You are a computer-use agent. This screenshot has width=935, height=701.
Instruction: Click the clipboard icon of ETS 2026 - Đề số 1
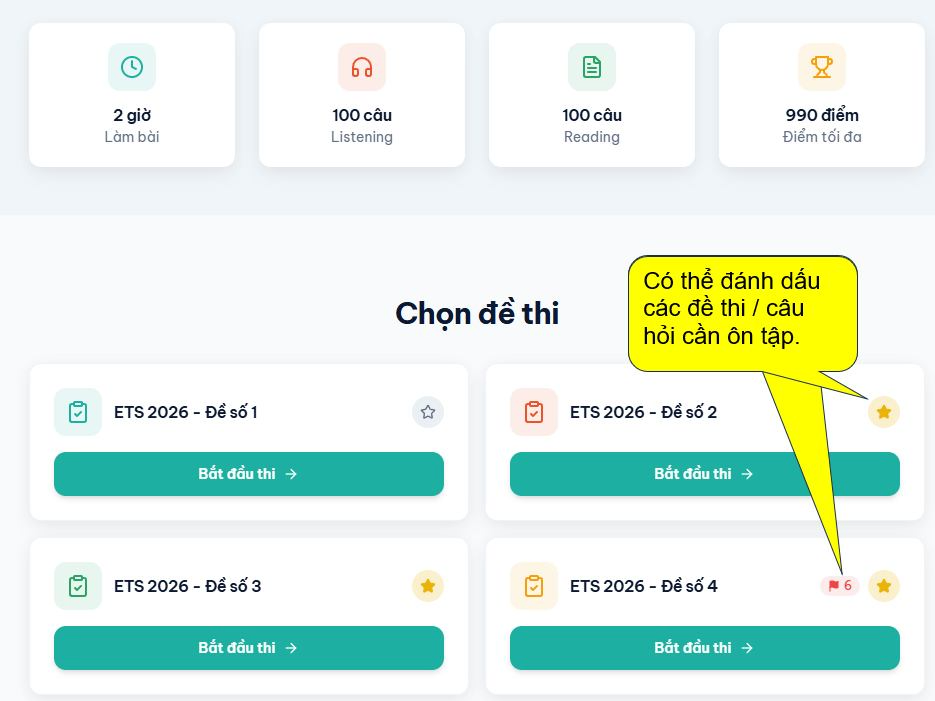78,412
